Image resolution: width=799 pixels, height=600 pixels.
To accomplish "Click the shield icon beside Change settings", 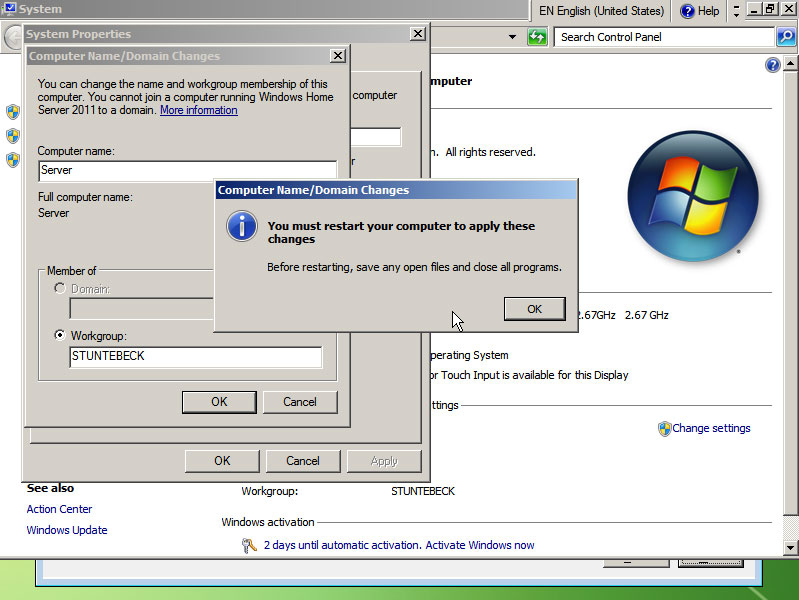I will pos(664,429).
